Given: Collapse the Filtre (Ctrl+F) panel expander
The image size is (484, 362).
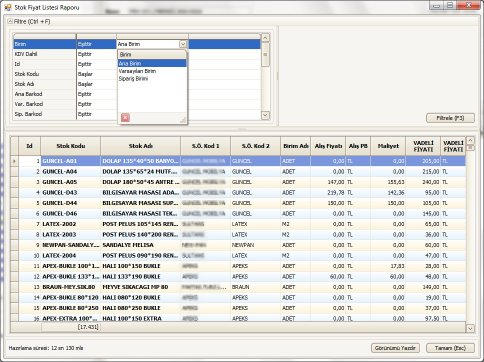Looking at the screenshot, I should [10, 21].
